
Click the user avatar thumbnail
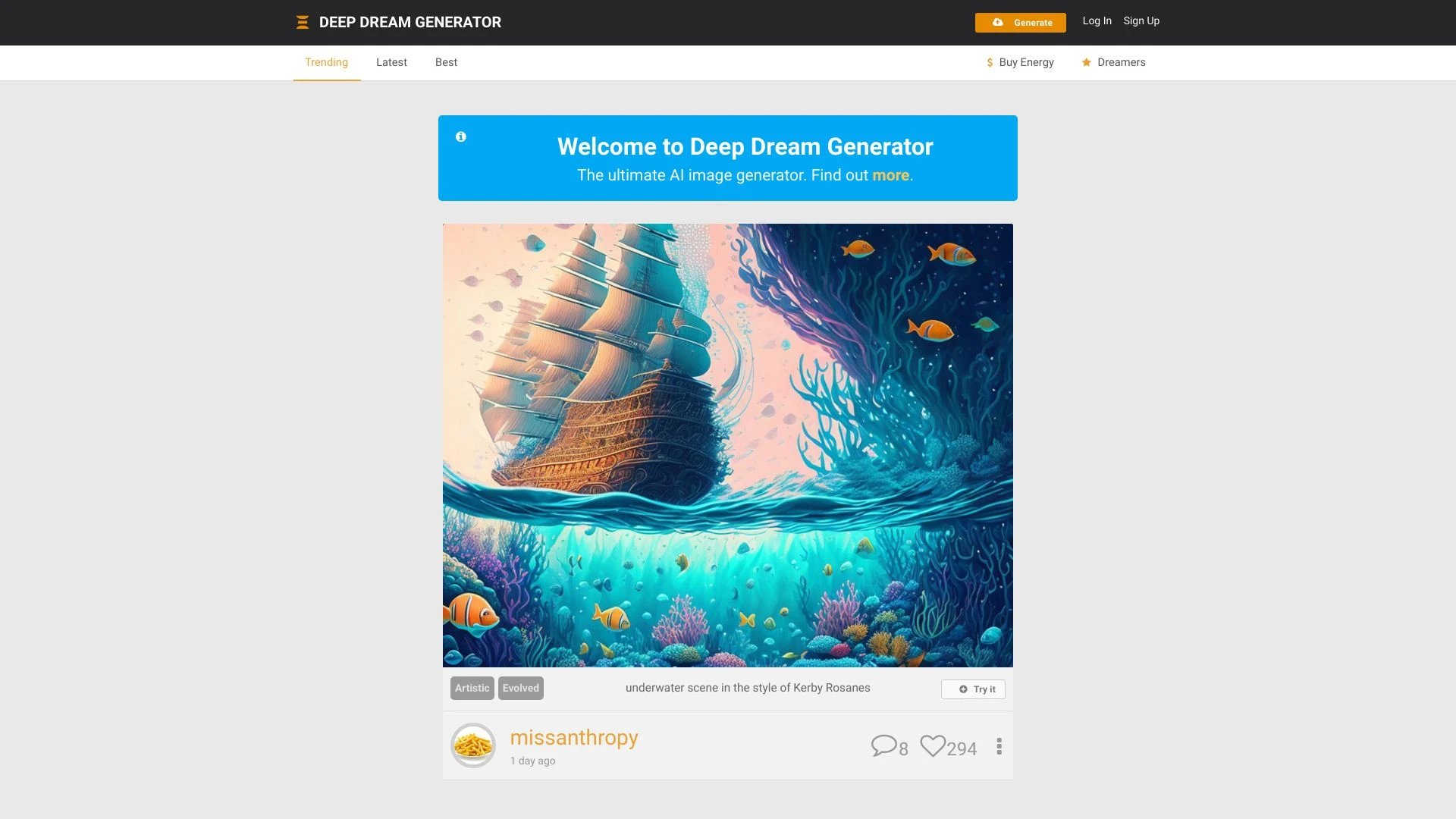point(473,745)
